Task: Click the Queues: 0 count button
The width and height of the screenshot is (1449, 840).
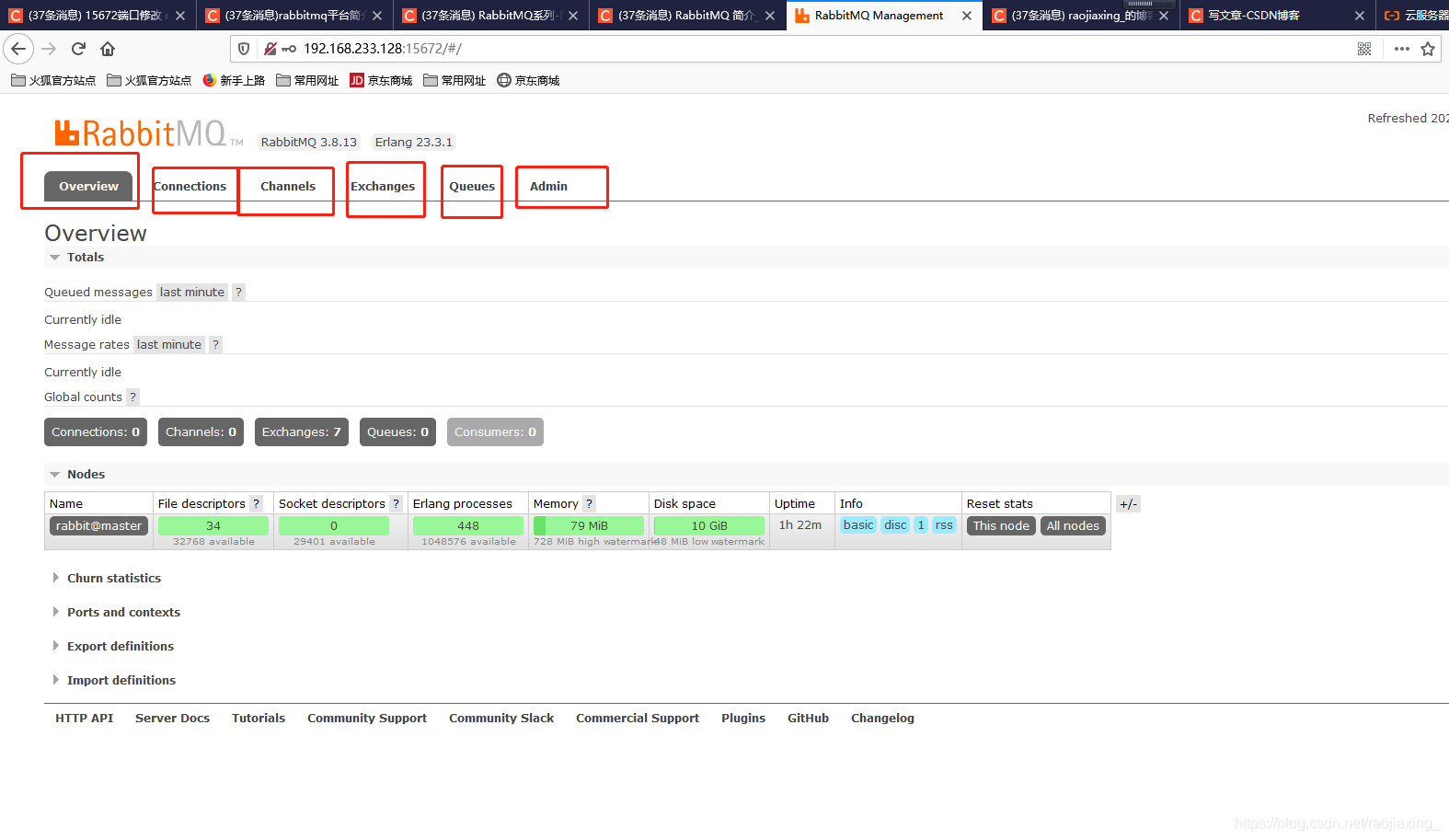Action: [397, 432]
